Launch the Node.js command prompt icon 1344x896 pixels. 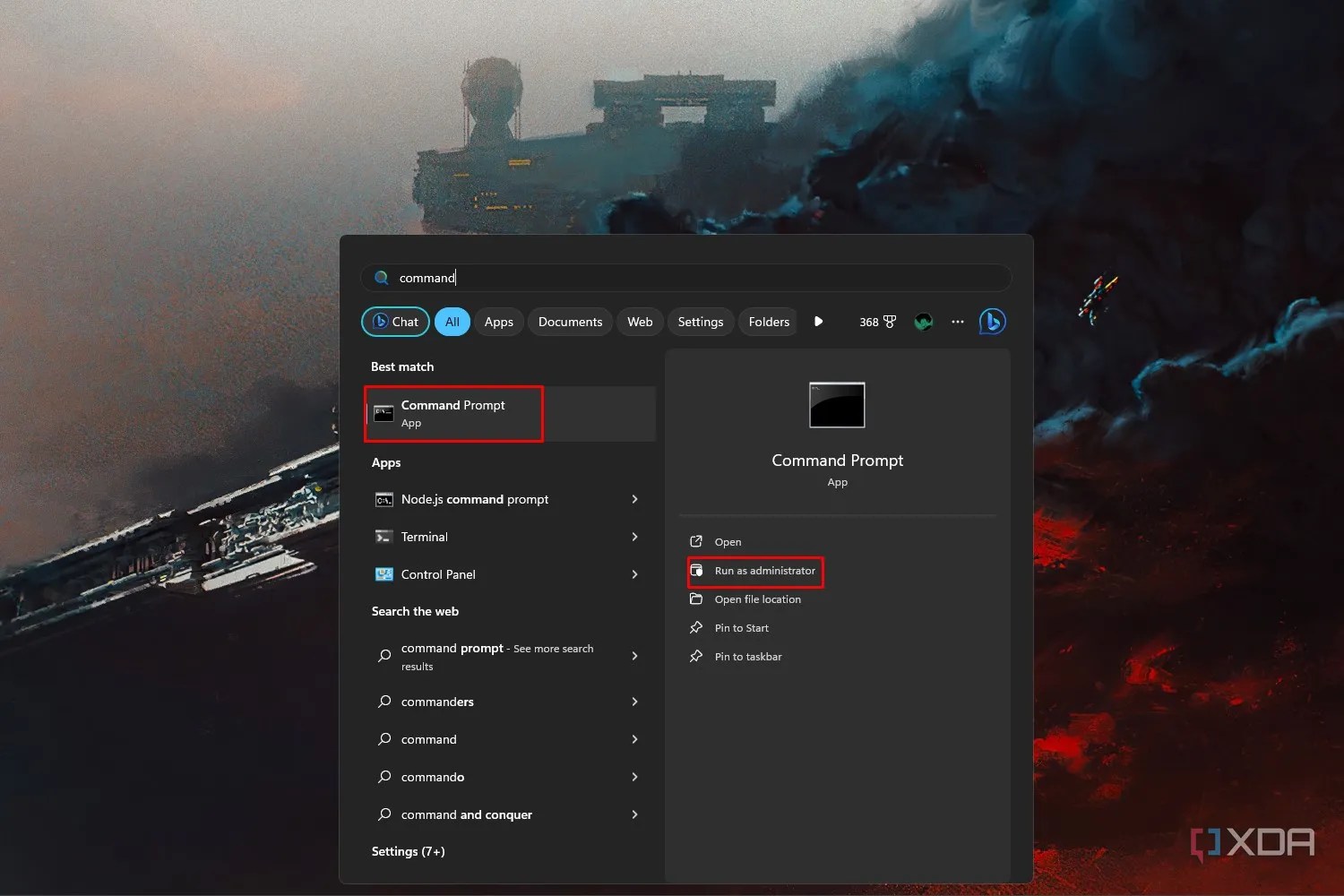point(383,499)
